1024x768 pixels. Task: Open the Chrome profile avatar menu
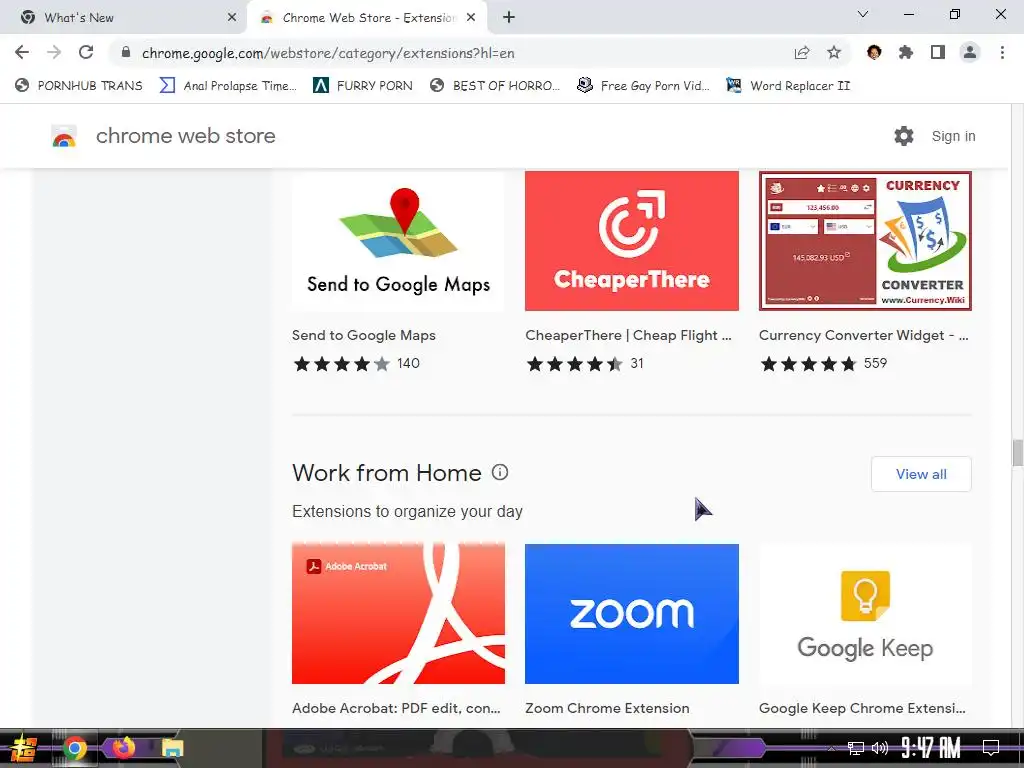click(x=970, y=52)
